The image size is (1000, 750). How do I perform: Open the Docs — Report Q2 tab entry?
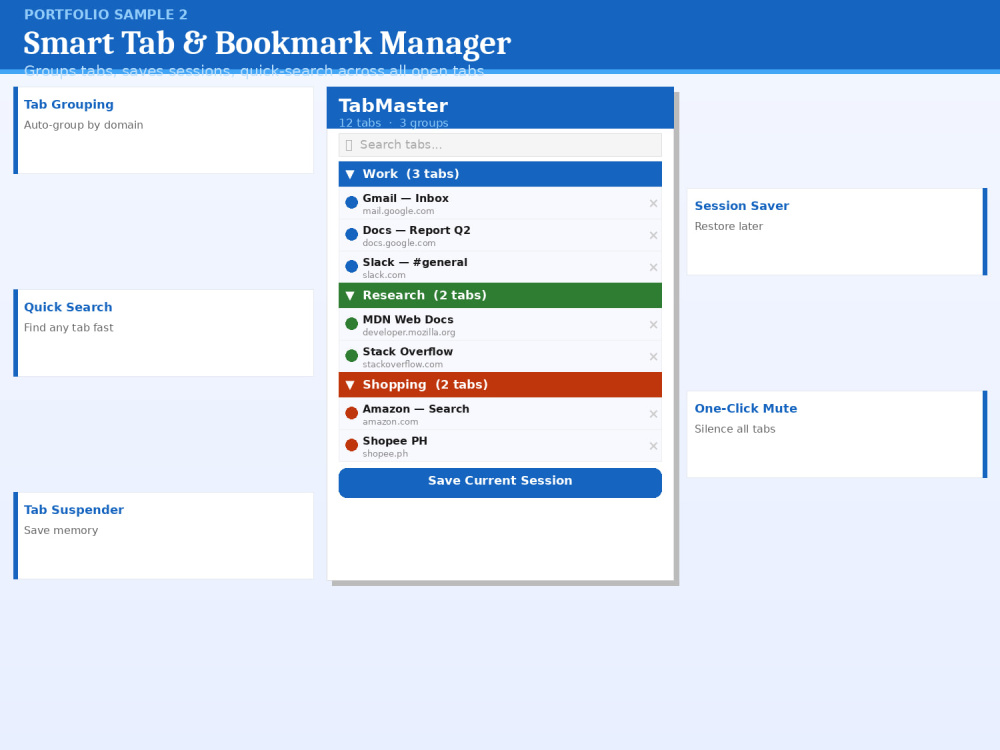coord(500,235)
